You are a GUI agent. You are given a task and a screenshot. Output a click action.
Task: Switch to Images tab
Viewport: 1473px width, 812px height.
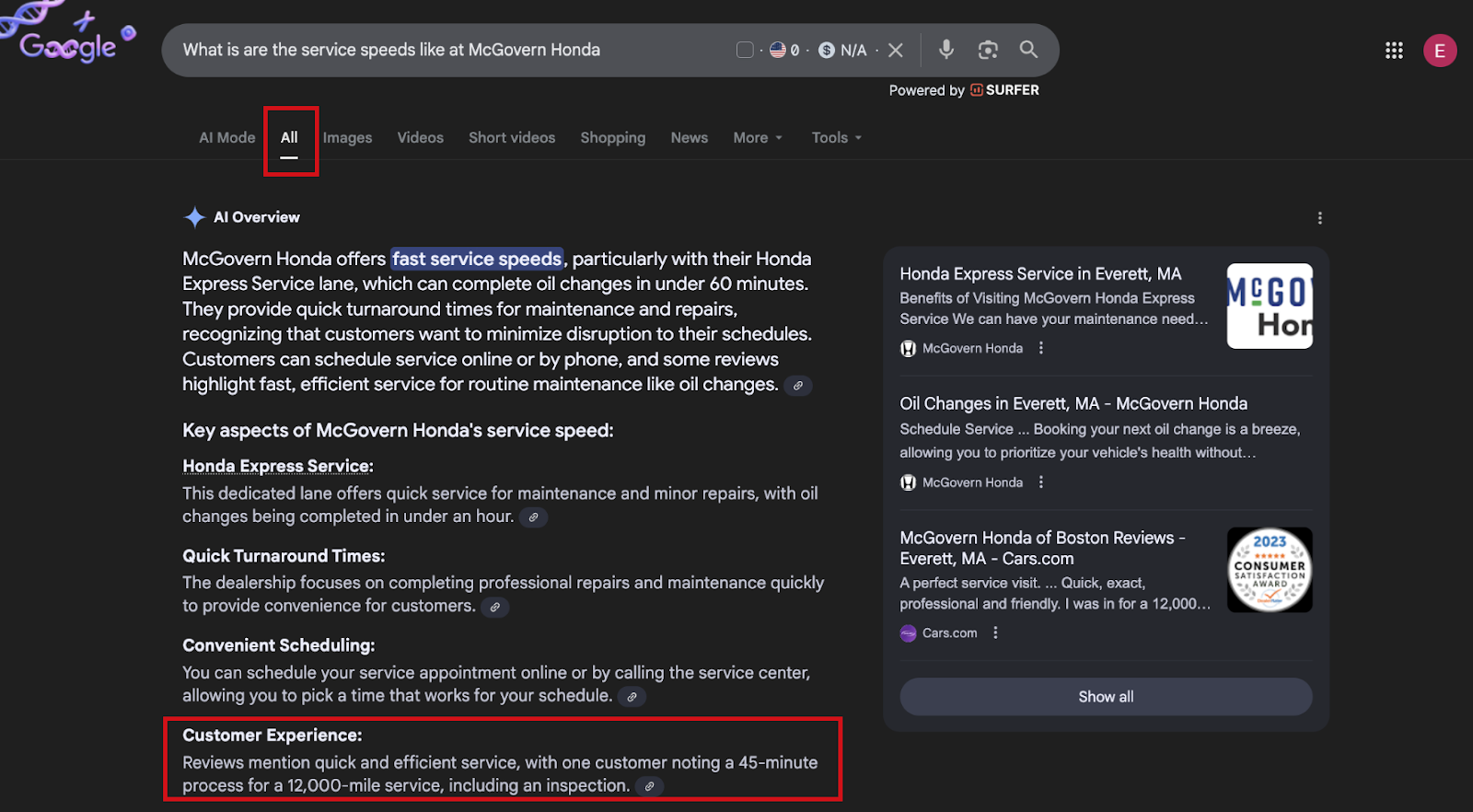[347, 137]
